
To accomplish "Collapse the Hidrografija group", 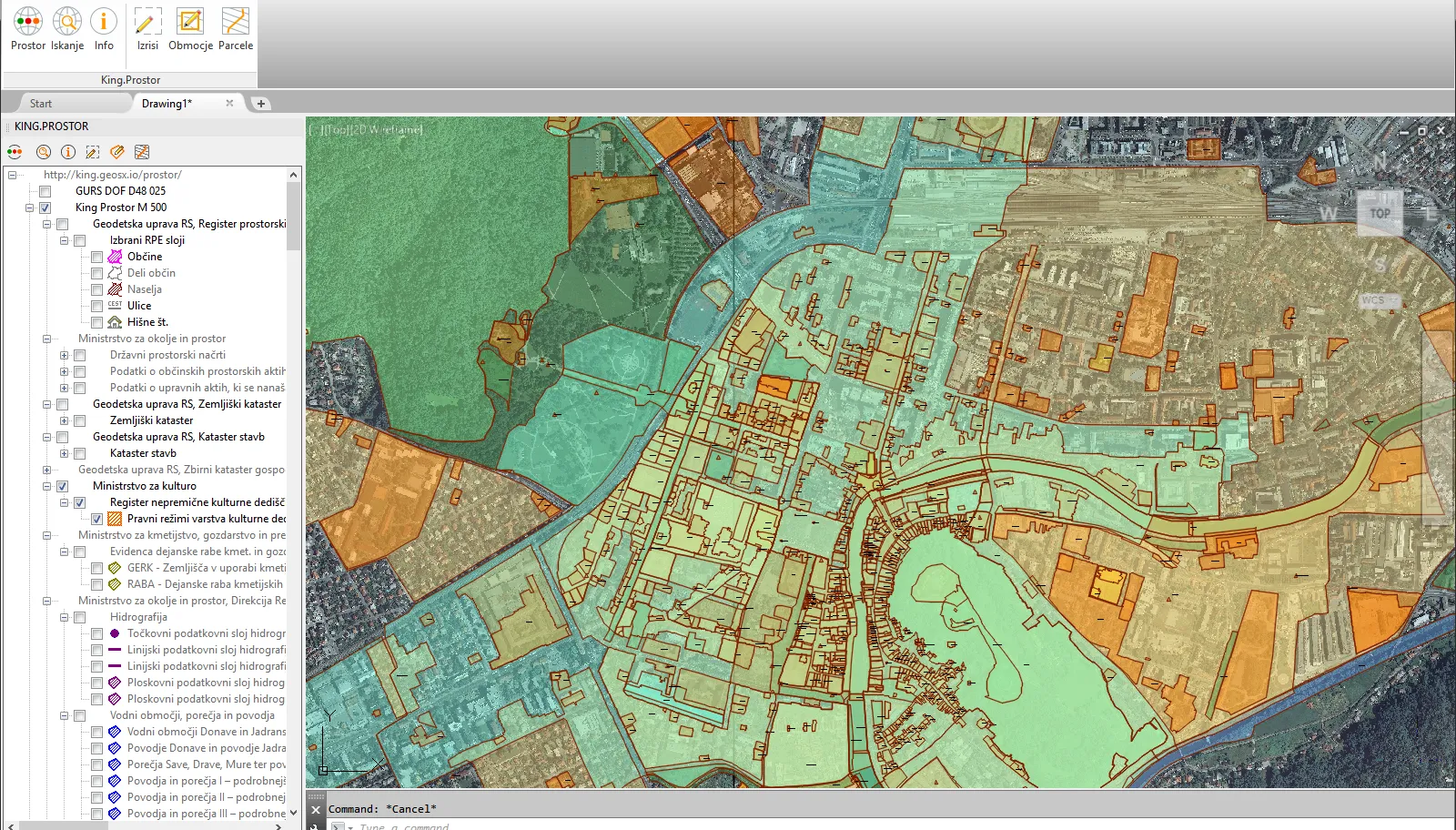I will 64,617.
